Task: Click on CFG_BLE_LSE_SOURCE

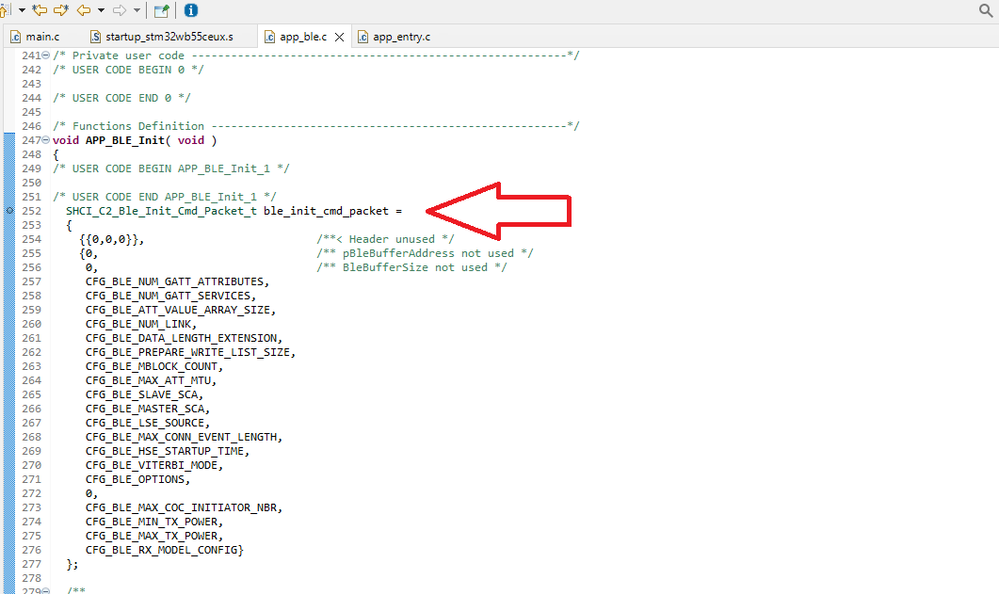Action: pos(145,423)
